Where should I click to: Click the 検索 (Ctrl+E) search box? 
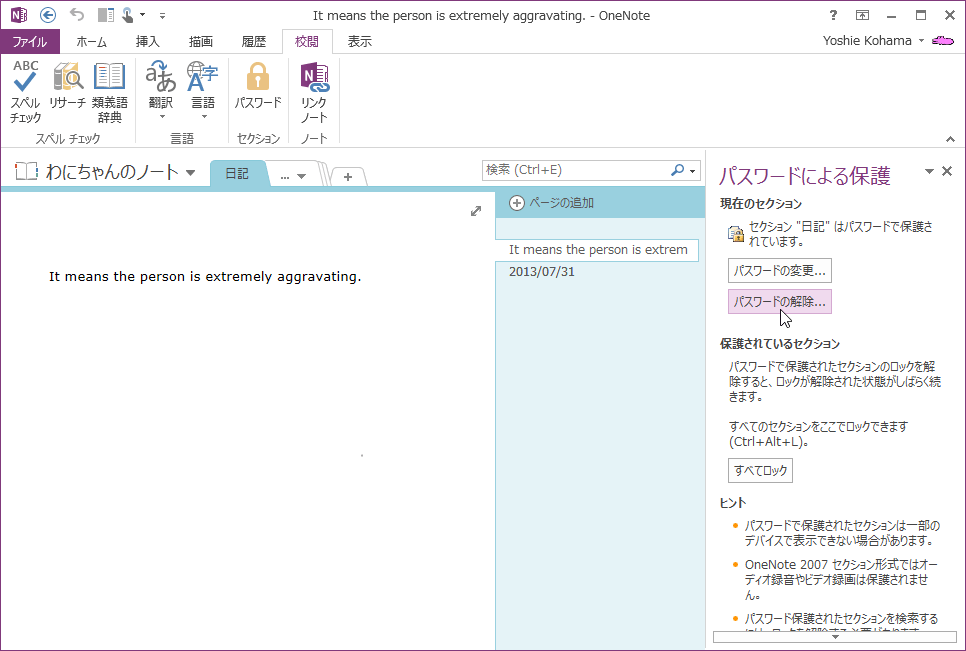[574, 170]
